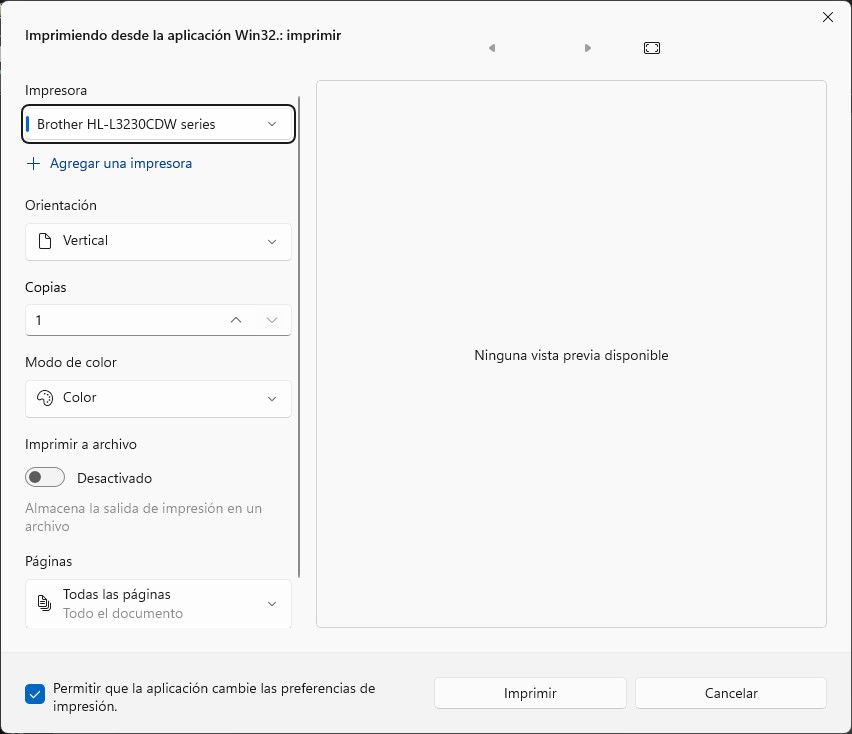The image size is (852, 734).
Task: Click the pages icon in Páginas field
Action: click(44, 603)
